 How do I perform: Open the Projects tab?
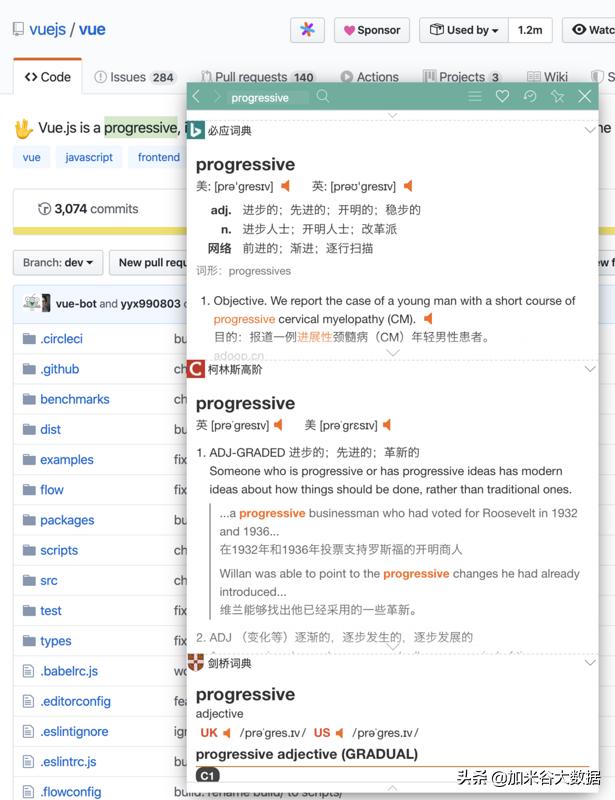[x=462, y=77]
